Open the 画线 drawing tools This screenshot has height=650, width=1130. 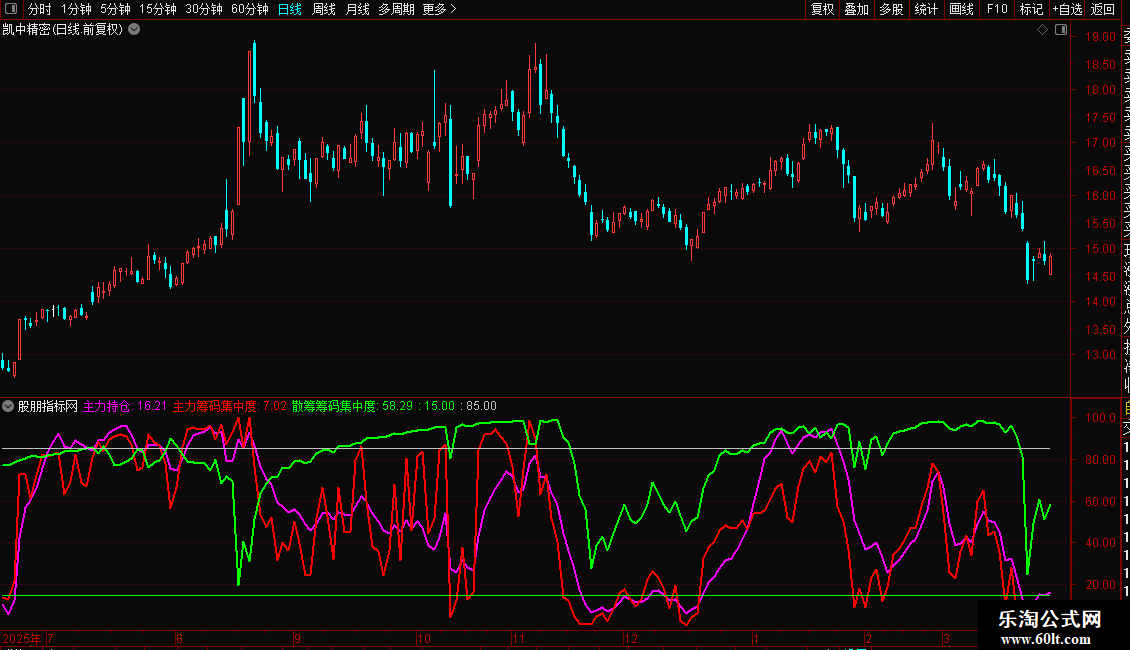(x=961, y=9)
